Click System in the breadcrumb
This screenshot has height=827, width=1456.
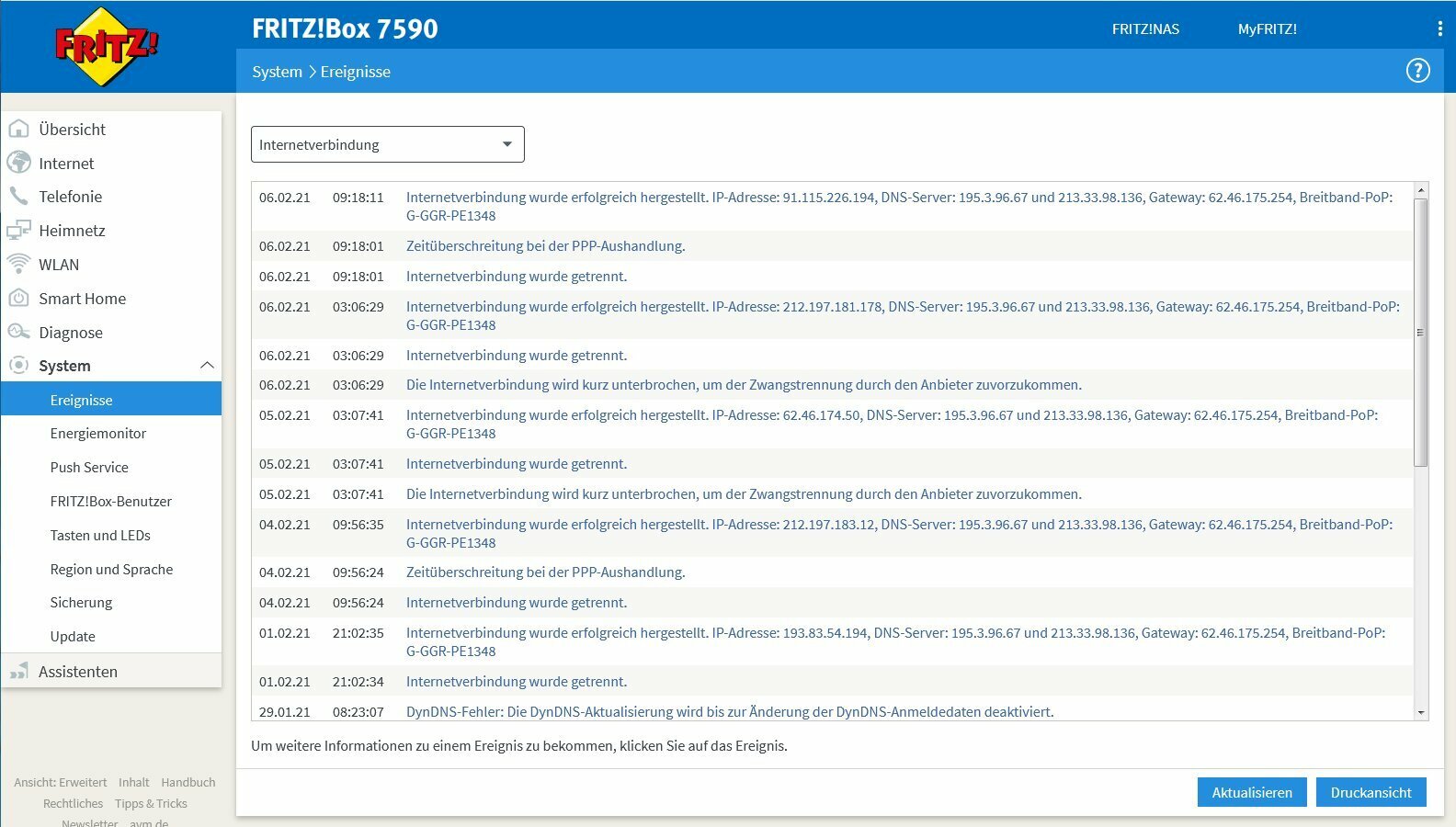(x=277, y=72)
